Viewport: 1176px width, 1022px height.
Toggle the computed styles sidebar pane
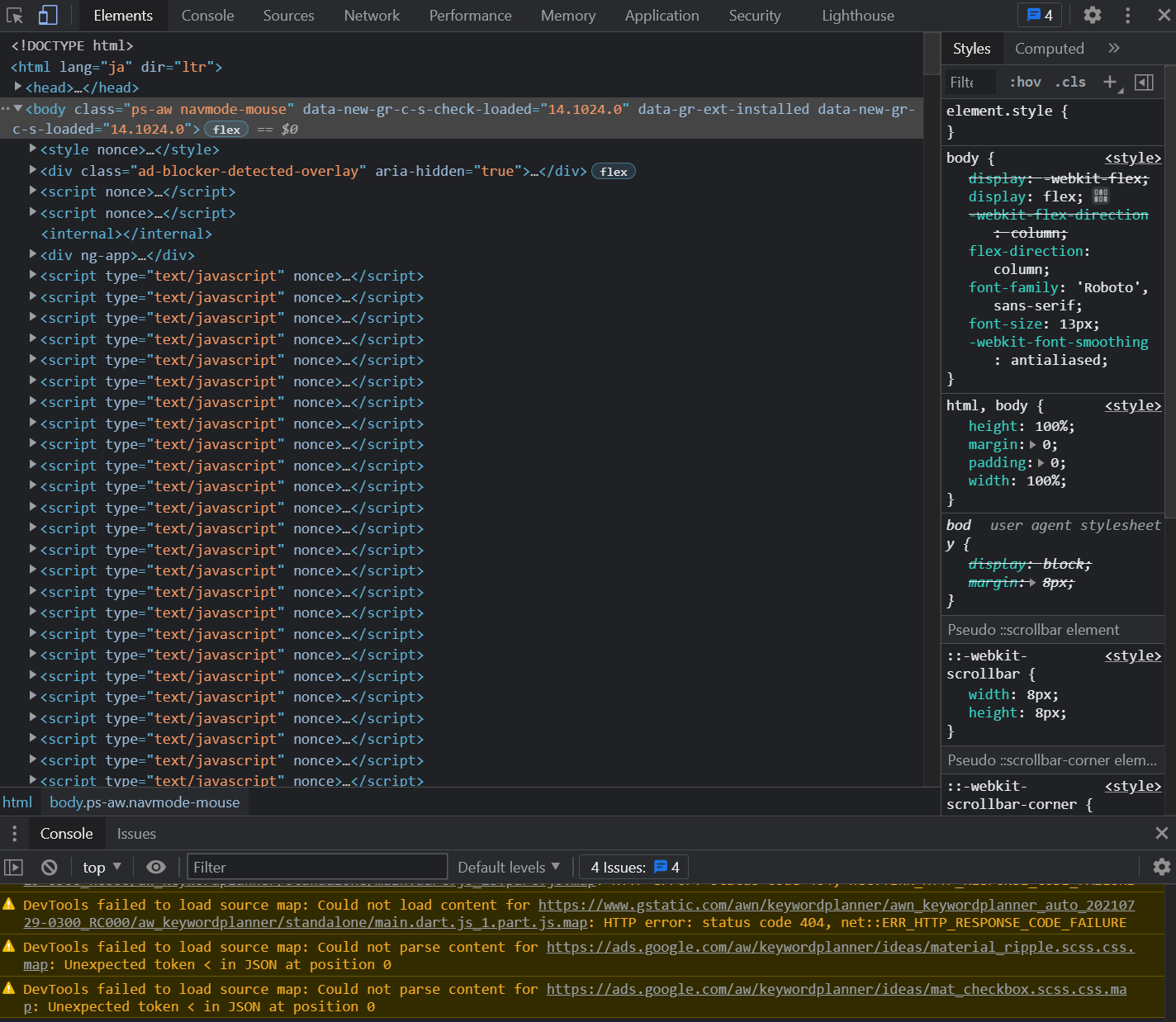point(1144,82)
